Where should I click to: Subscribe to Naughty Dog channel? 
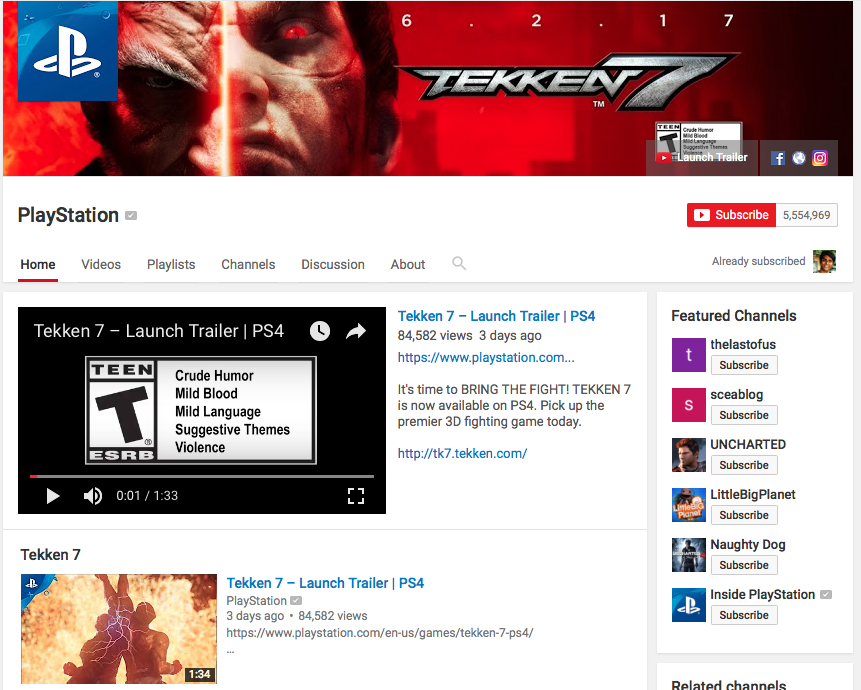coord(744,565)
